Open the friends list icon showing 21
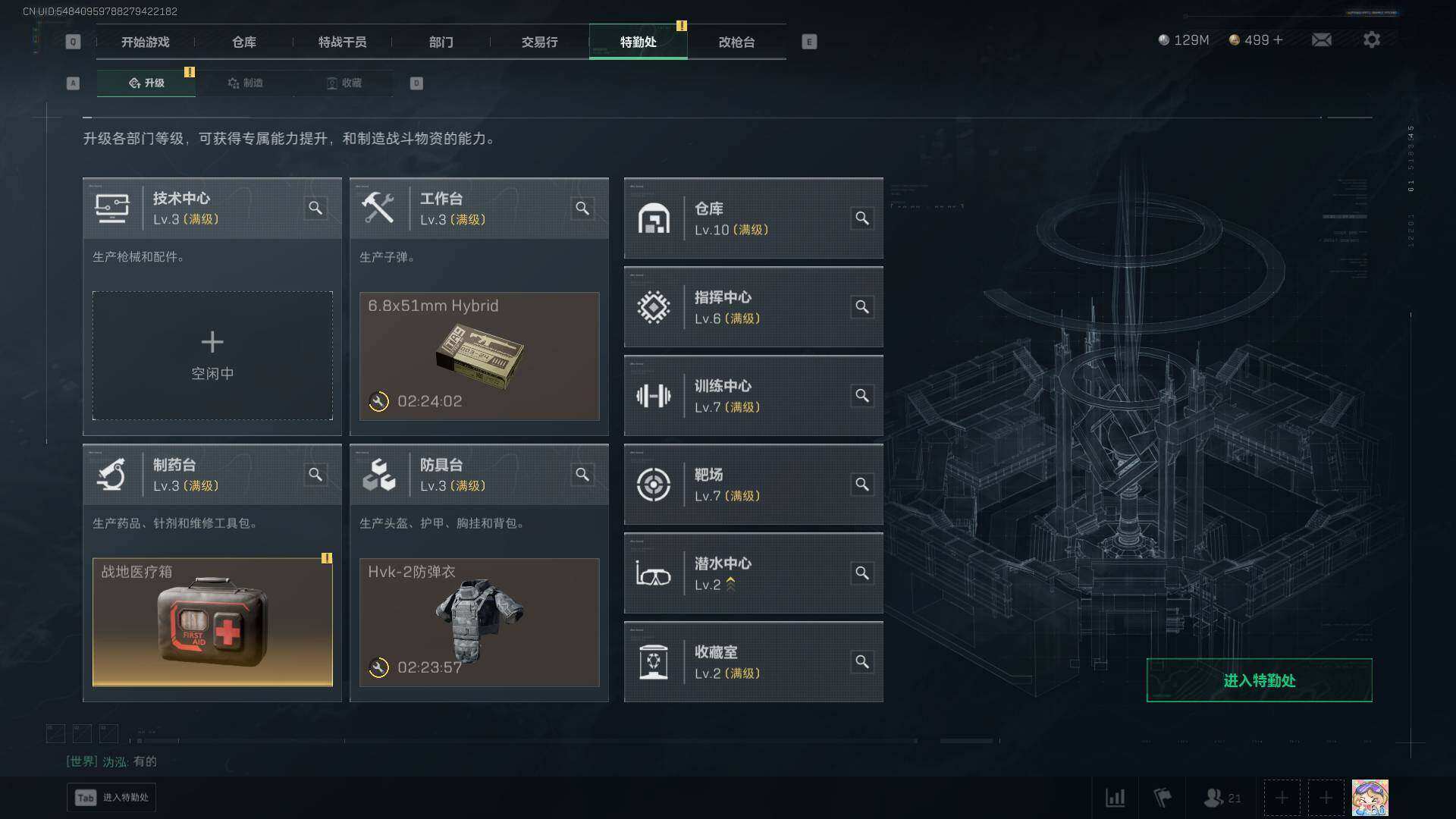 [1222, 798]
